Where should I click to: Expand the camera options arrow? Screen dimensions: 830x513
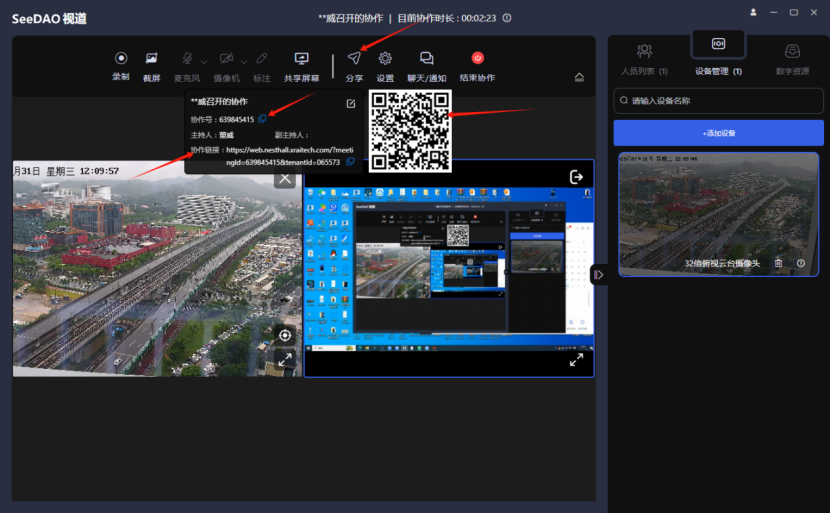pyautogui.click(x=243, y=62)
